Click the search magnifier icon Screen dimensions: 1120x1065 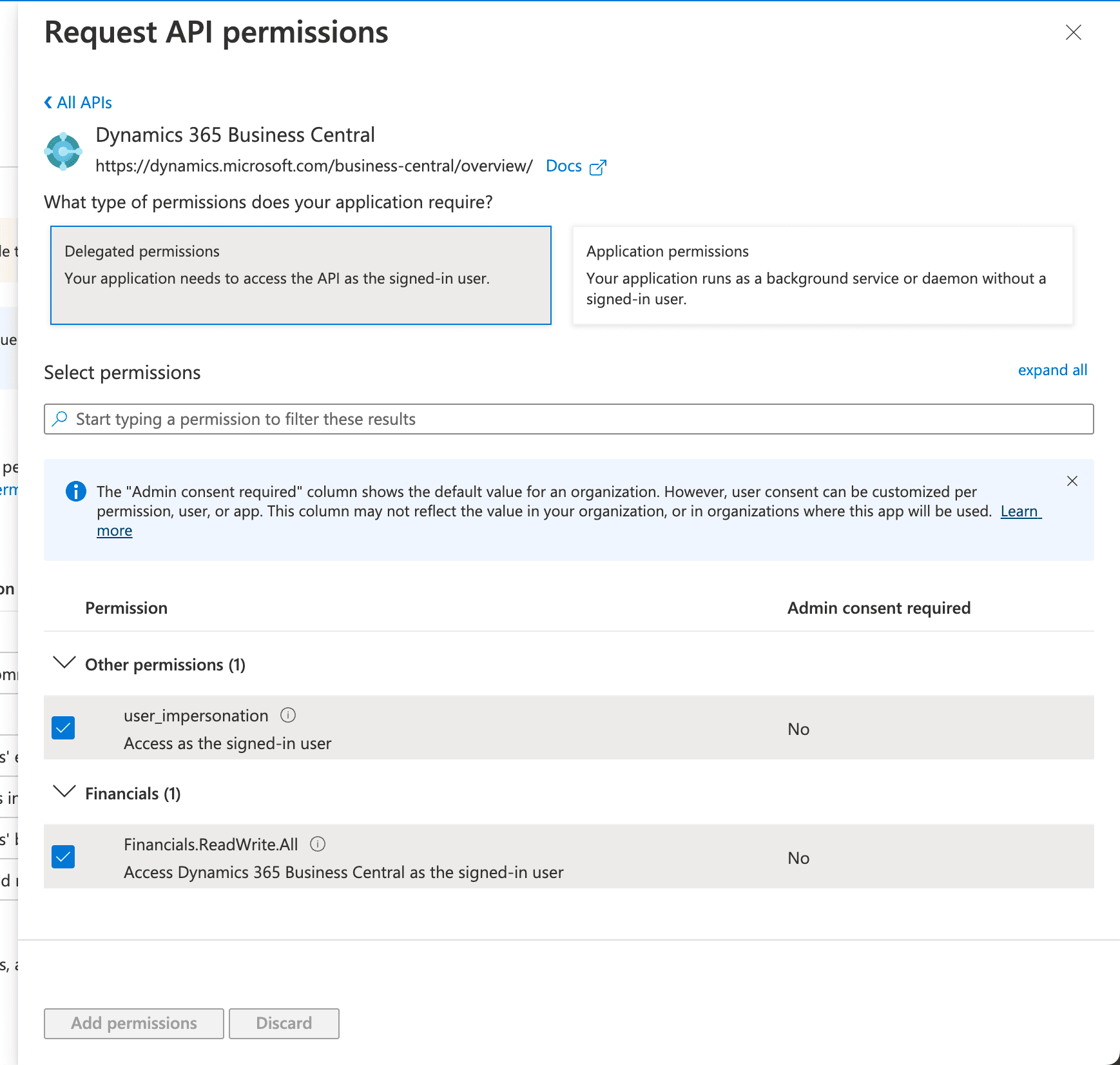pos(59,418)
